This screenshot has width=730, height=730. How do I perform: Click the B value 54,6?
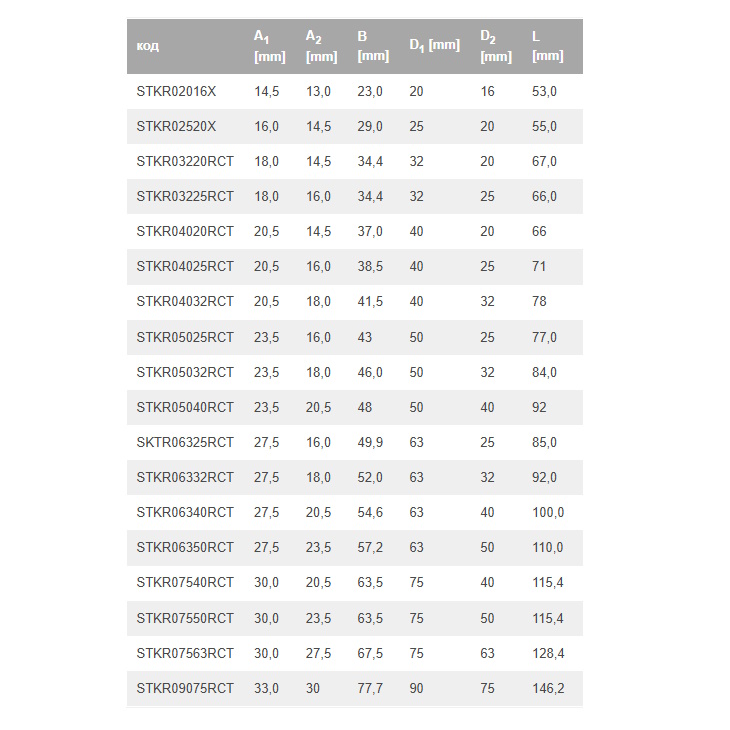coord(370,512)
